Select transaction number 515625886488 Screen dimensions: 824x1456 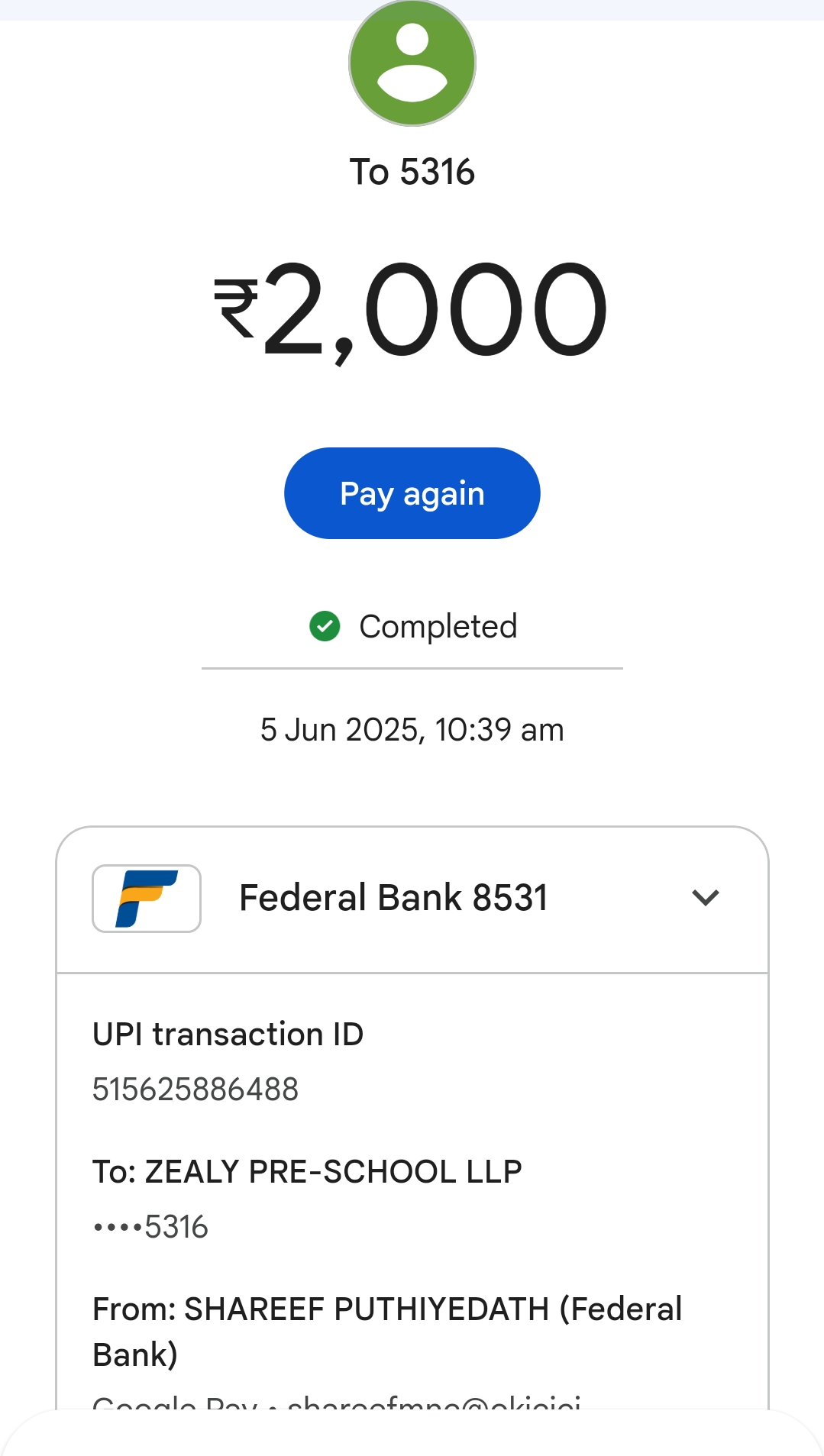click(x=195, y=1090)
